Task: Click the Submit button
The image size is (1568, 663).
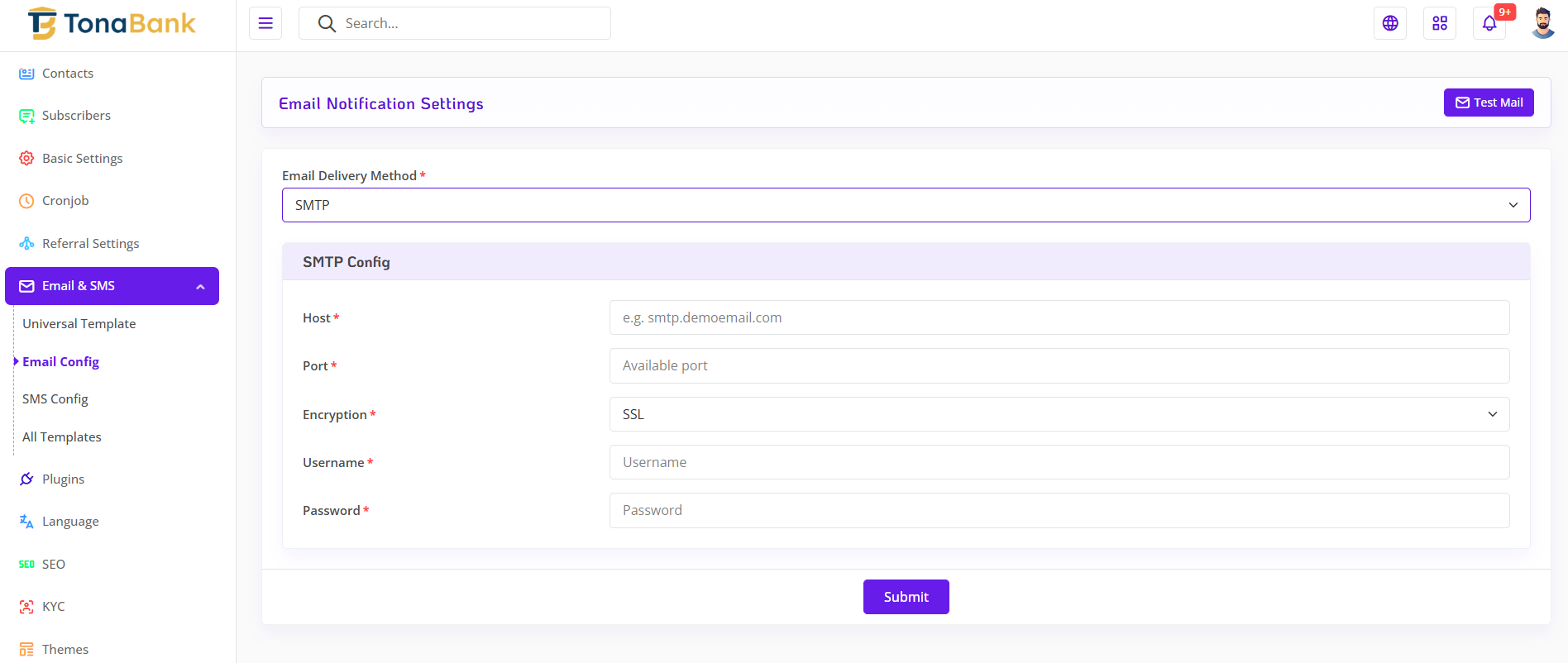Action: 906,597
